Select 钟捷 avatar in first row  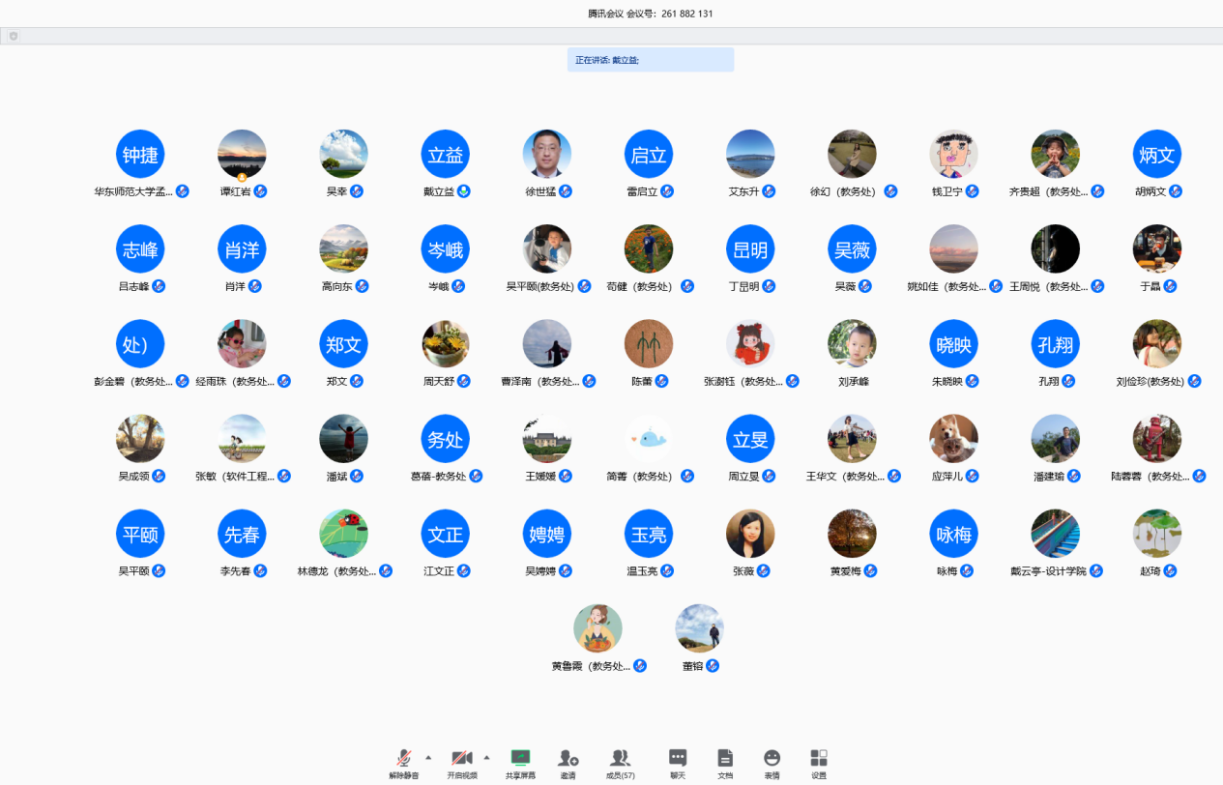140,154
